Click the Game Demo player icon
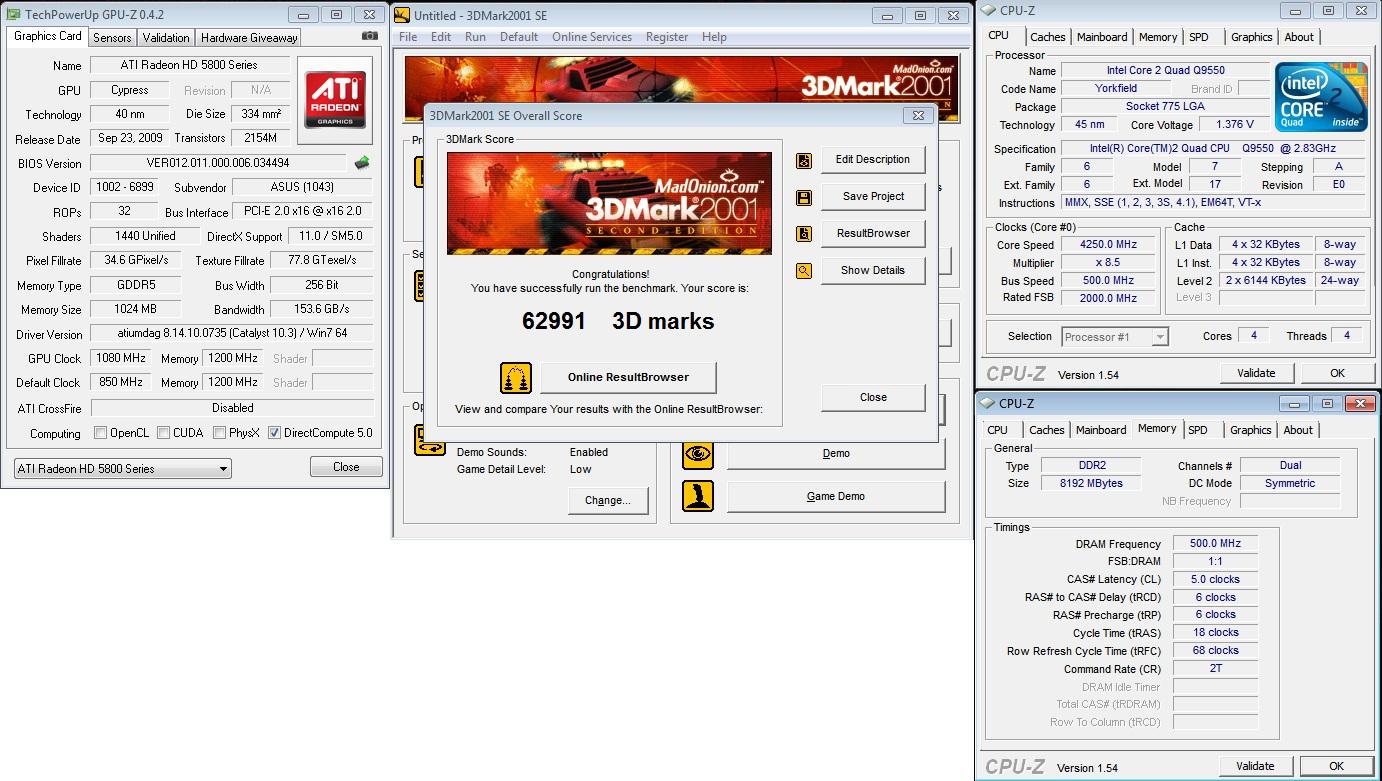Screen dimensions: 1382x781 698,496
